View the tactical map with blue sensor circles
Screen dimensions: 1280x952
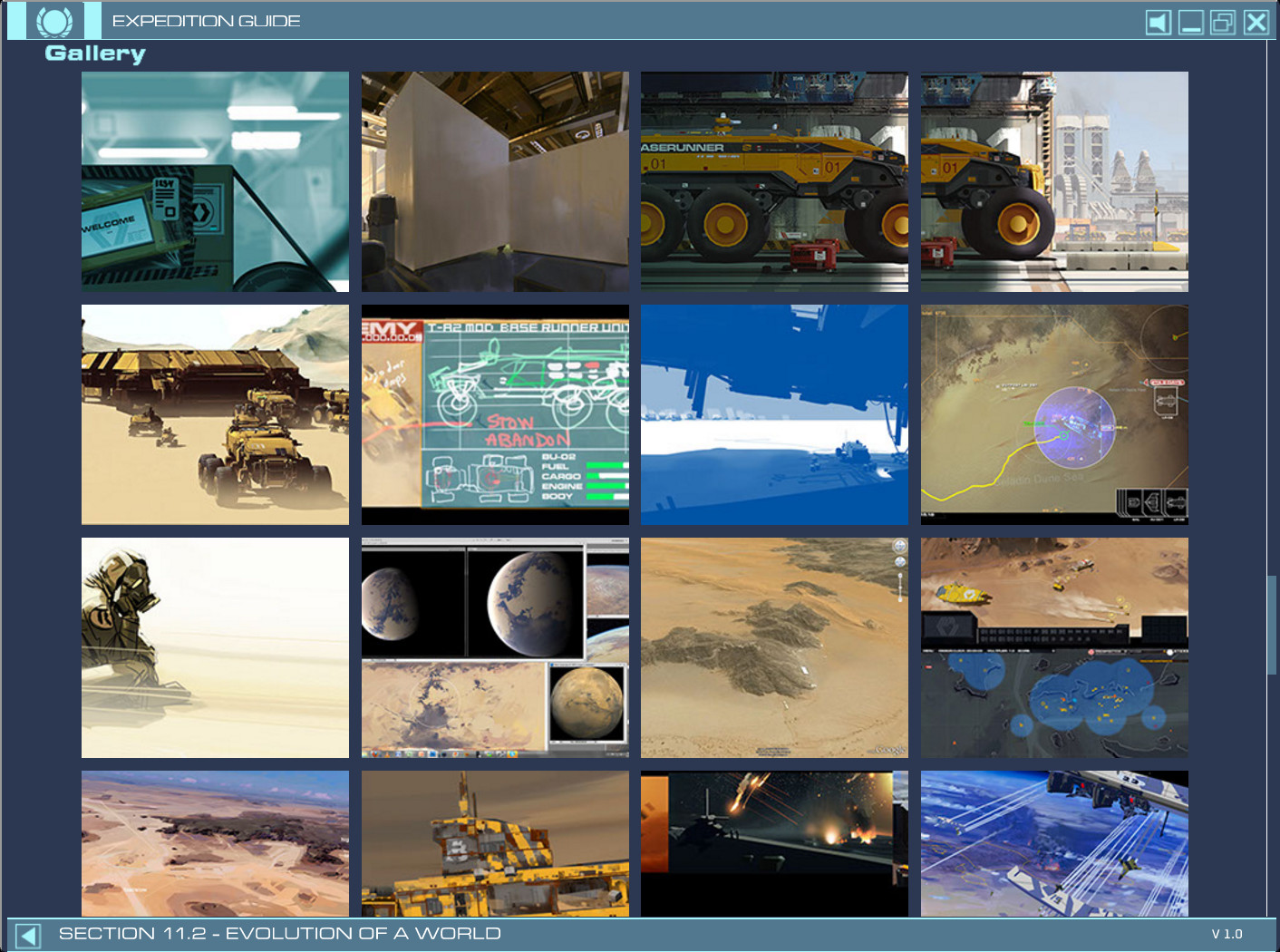(1054, 647)
